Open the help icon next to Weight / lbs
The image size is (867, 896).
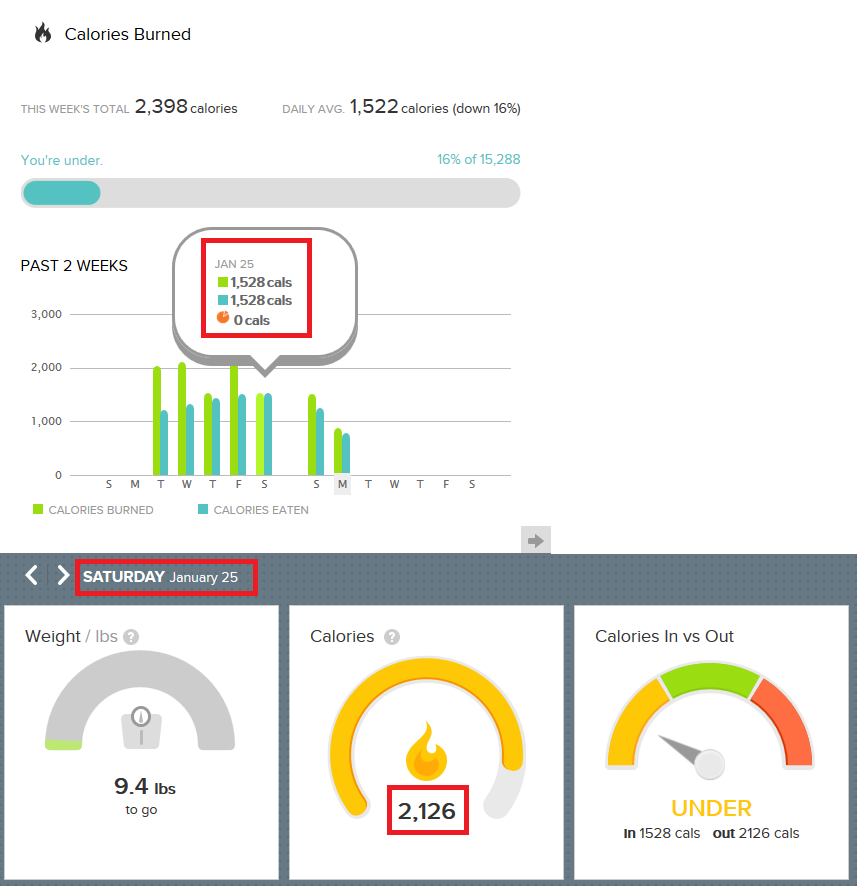coord(131,637)
